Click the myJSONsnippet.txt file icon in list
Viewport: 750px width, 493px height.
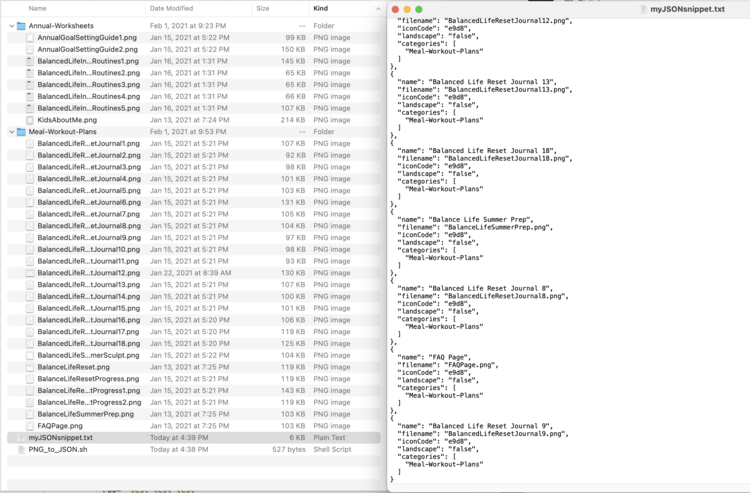(x=22, y=437)
